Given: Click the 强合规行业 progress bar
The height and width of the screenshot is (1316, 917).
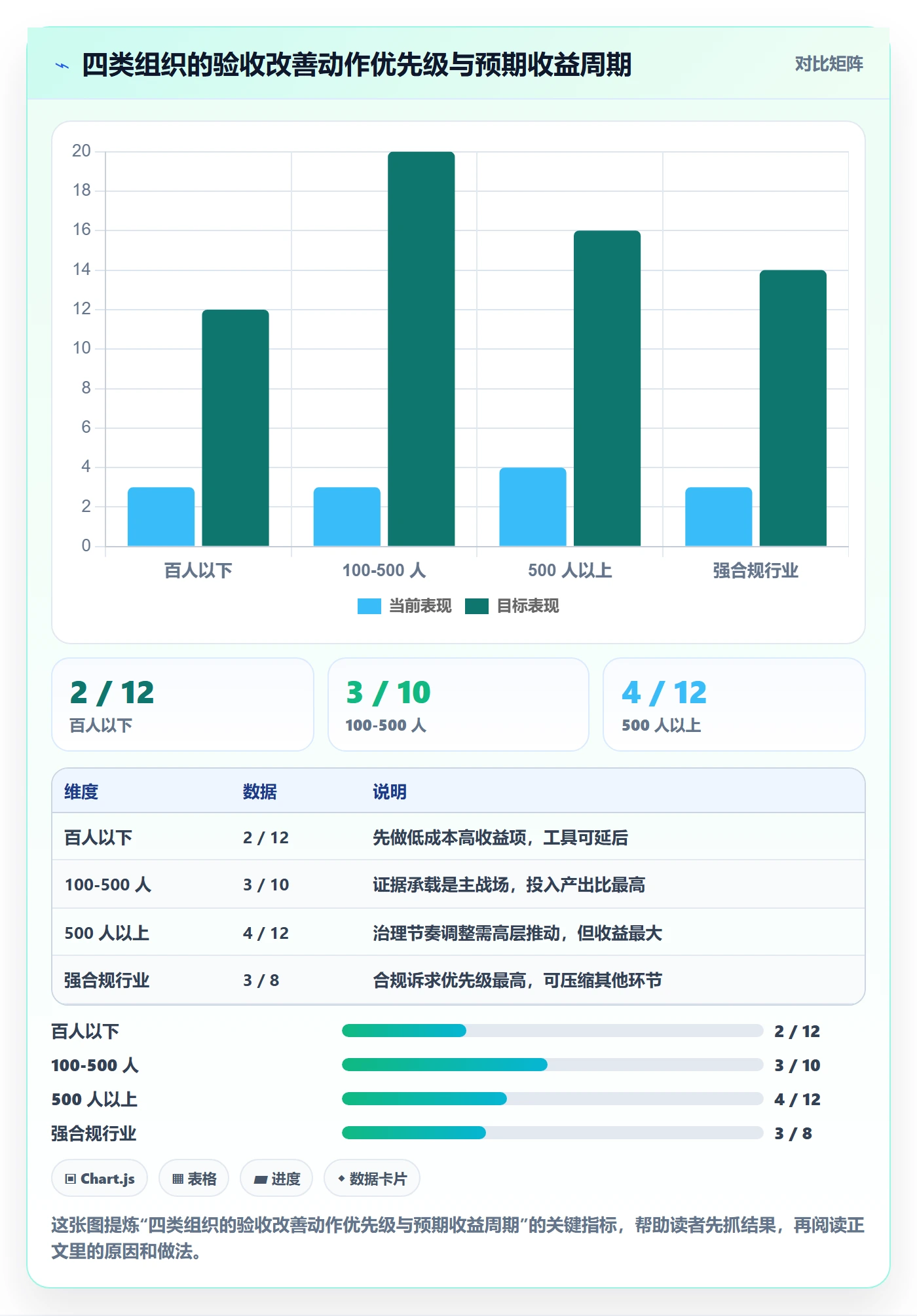Looking at the screenshot, I should click(552, 1133).
